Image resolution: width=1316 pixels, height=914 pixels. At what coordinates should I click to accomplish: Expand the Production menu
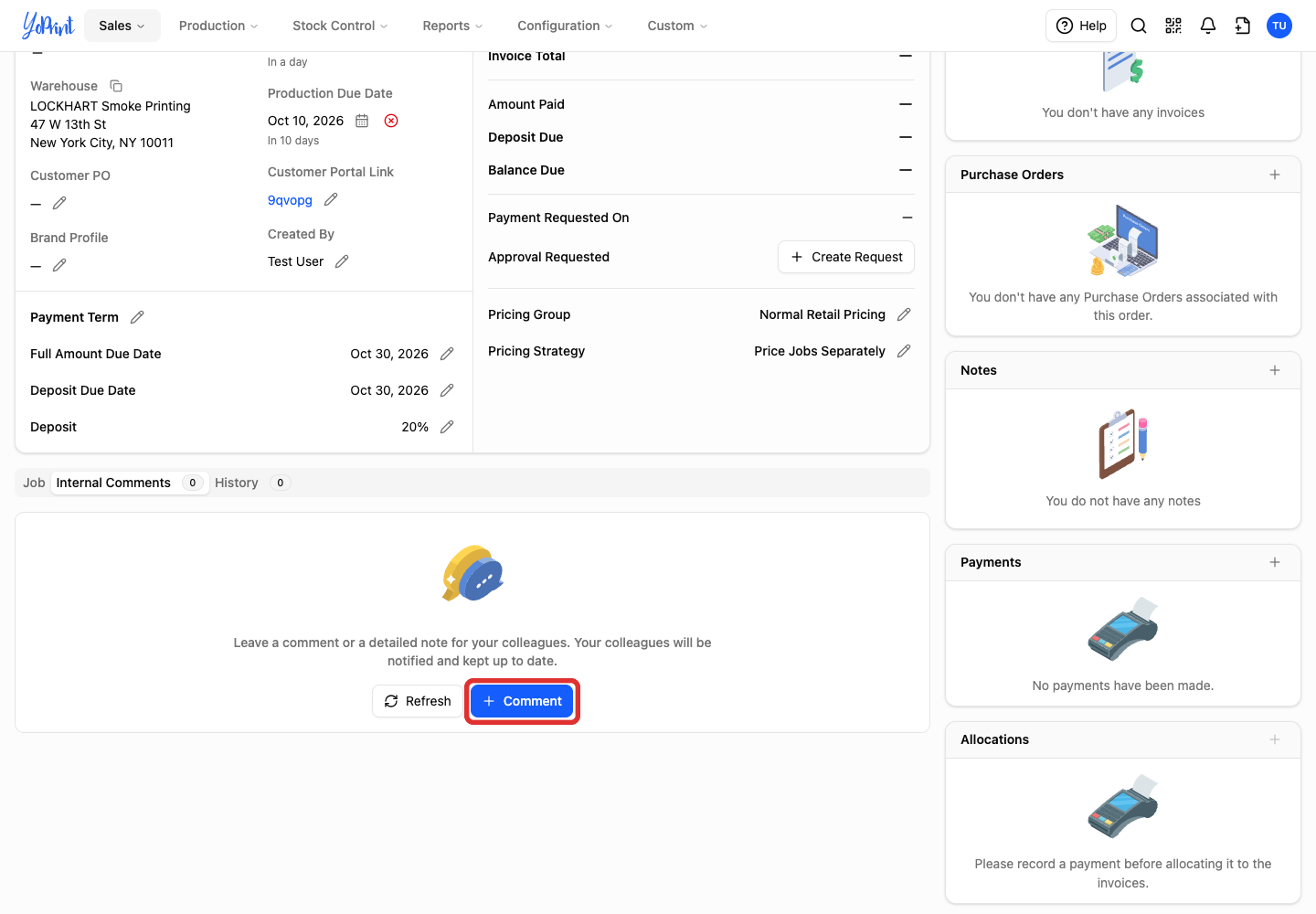(x=218, y=26)
